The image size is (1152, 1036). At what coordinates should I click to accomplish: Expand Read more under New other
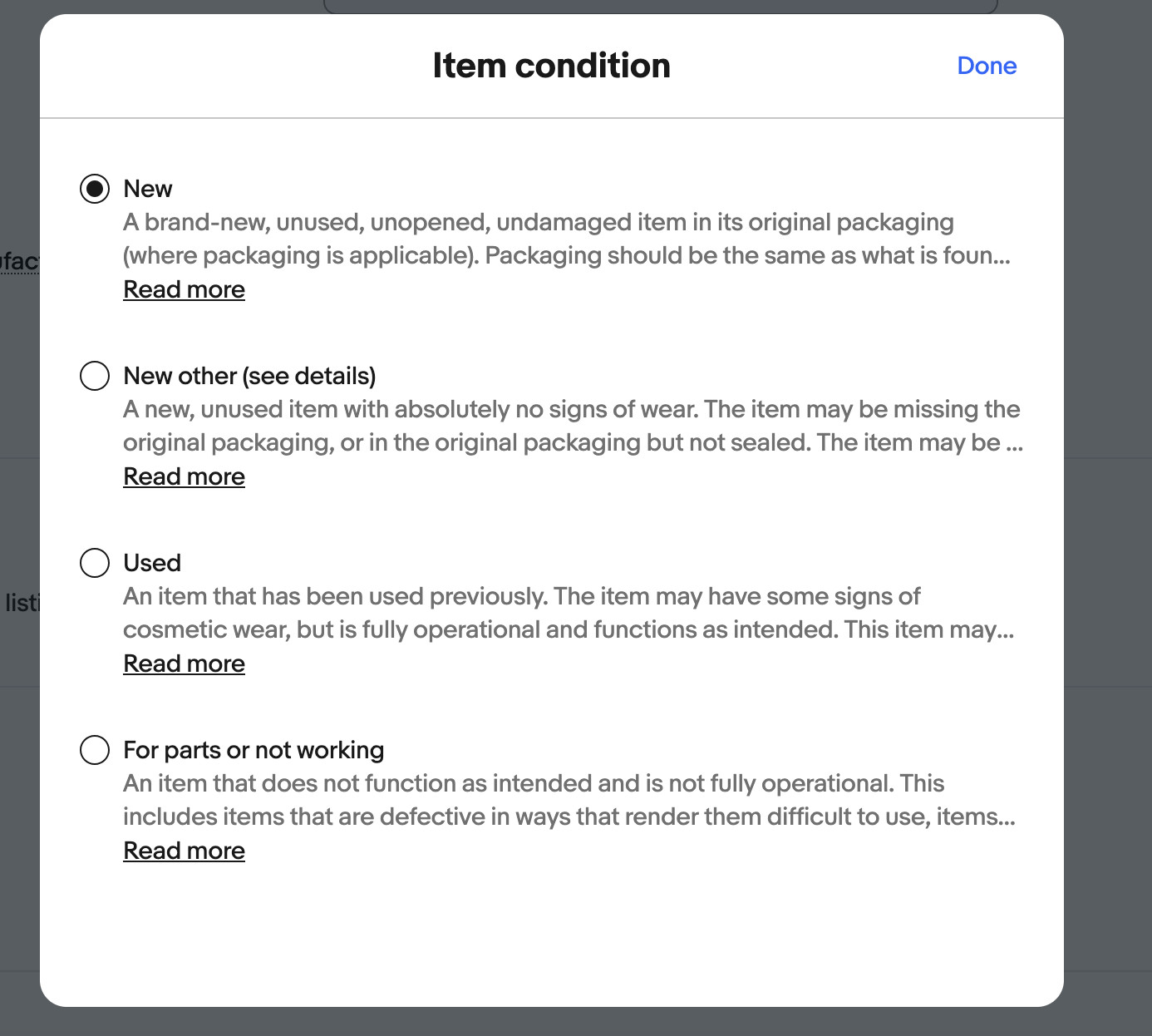click(184, 476)
